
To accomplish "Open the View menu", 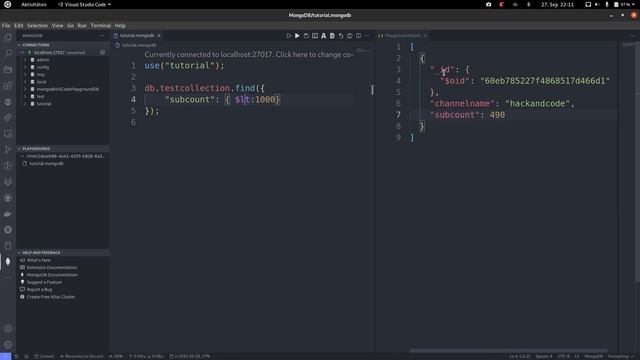I will (x=58, y=26).
